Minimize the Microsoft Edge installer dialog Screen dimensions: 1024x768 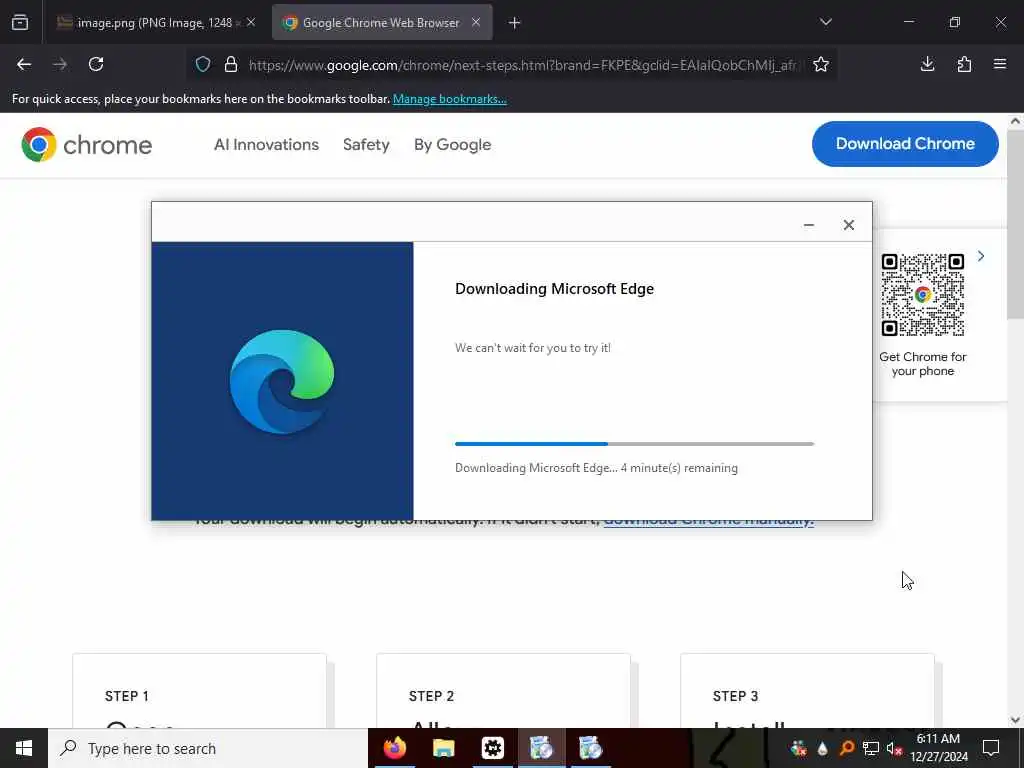pos(808,225)
